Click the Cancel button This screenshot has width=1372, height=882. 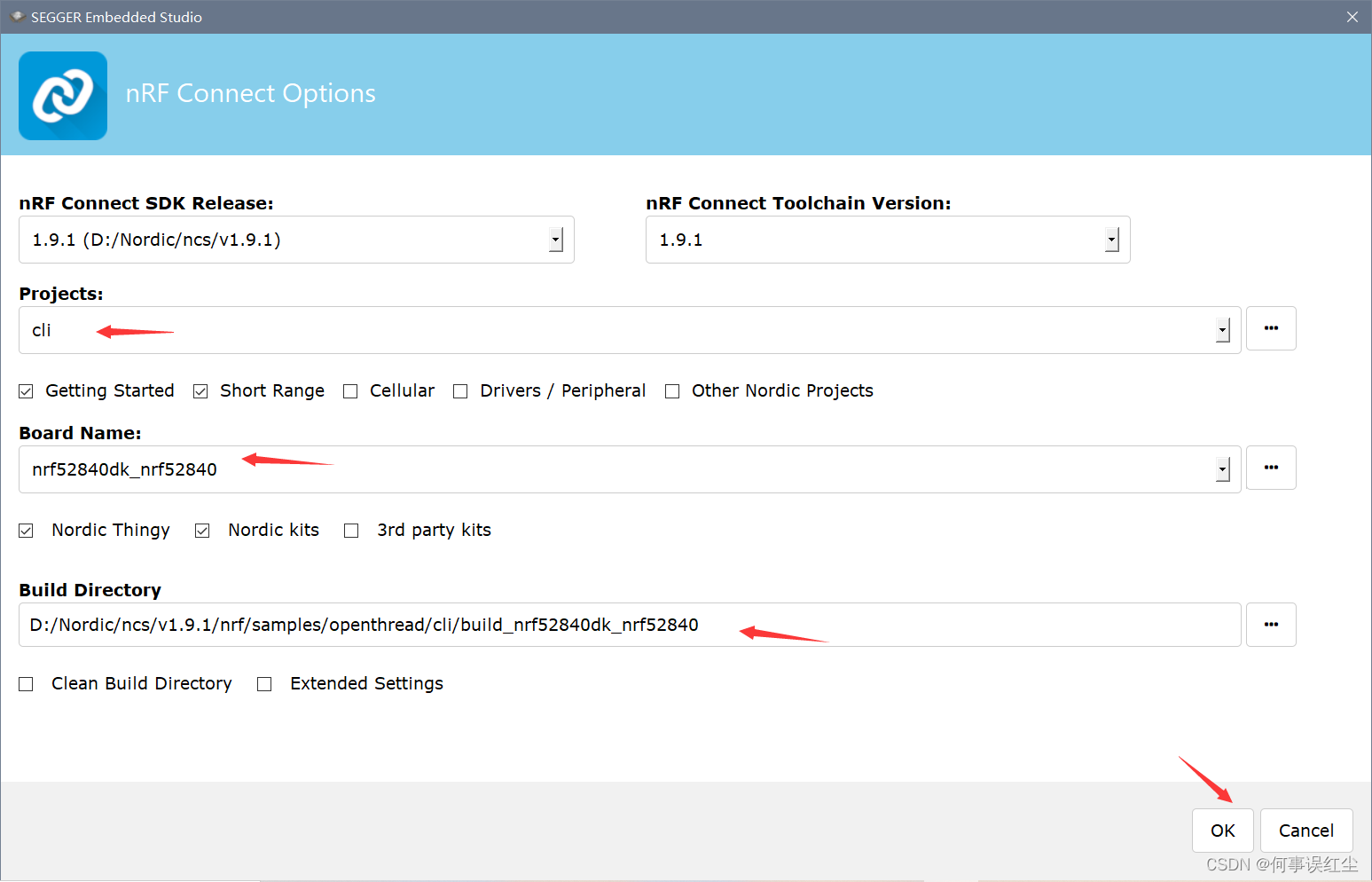1306,831
